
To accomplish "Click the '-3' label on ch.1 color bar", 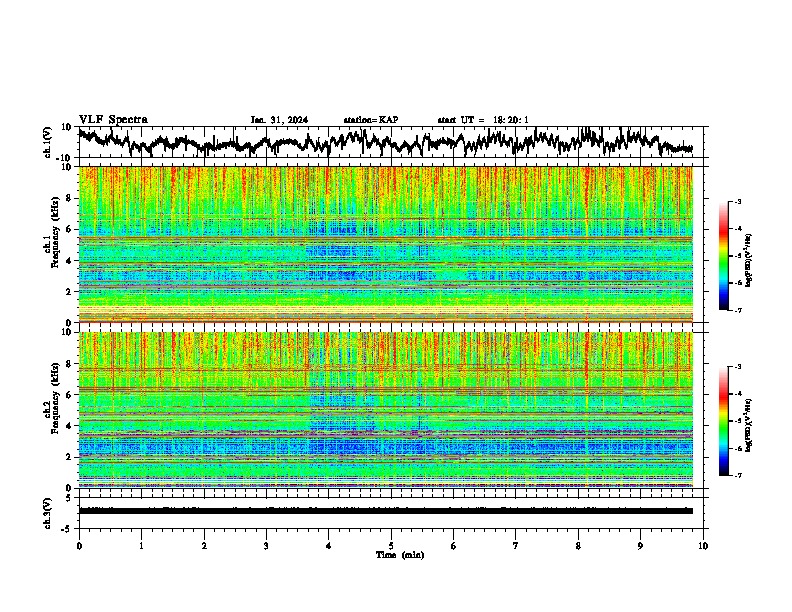I will [x=738, y=201].
